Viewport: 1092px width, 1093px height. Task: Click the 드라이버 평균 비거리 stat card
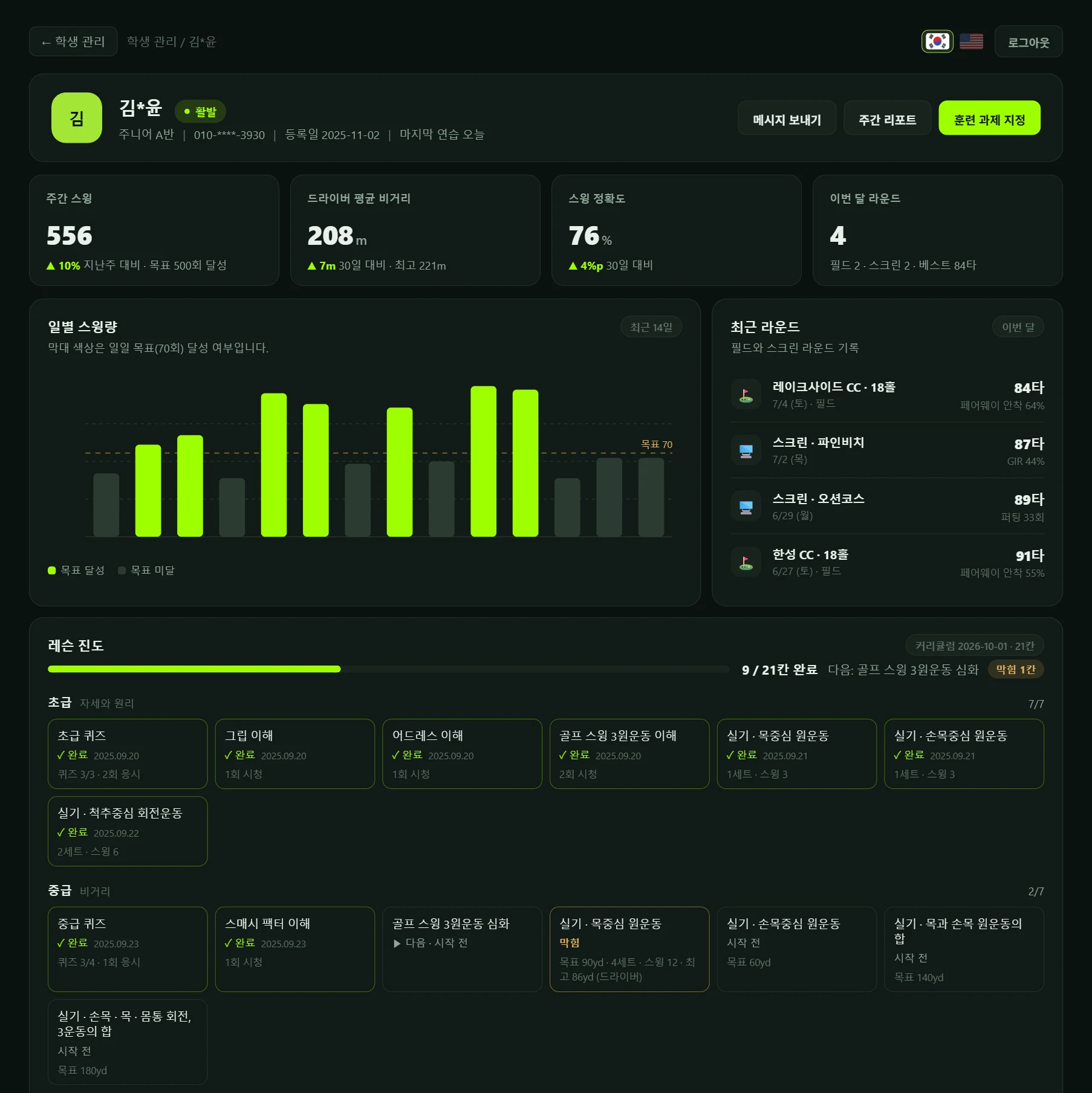[415, 230]
